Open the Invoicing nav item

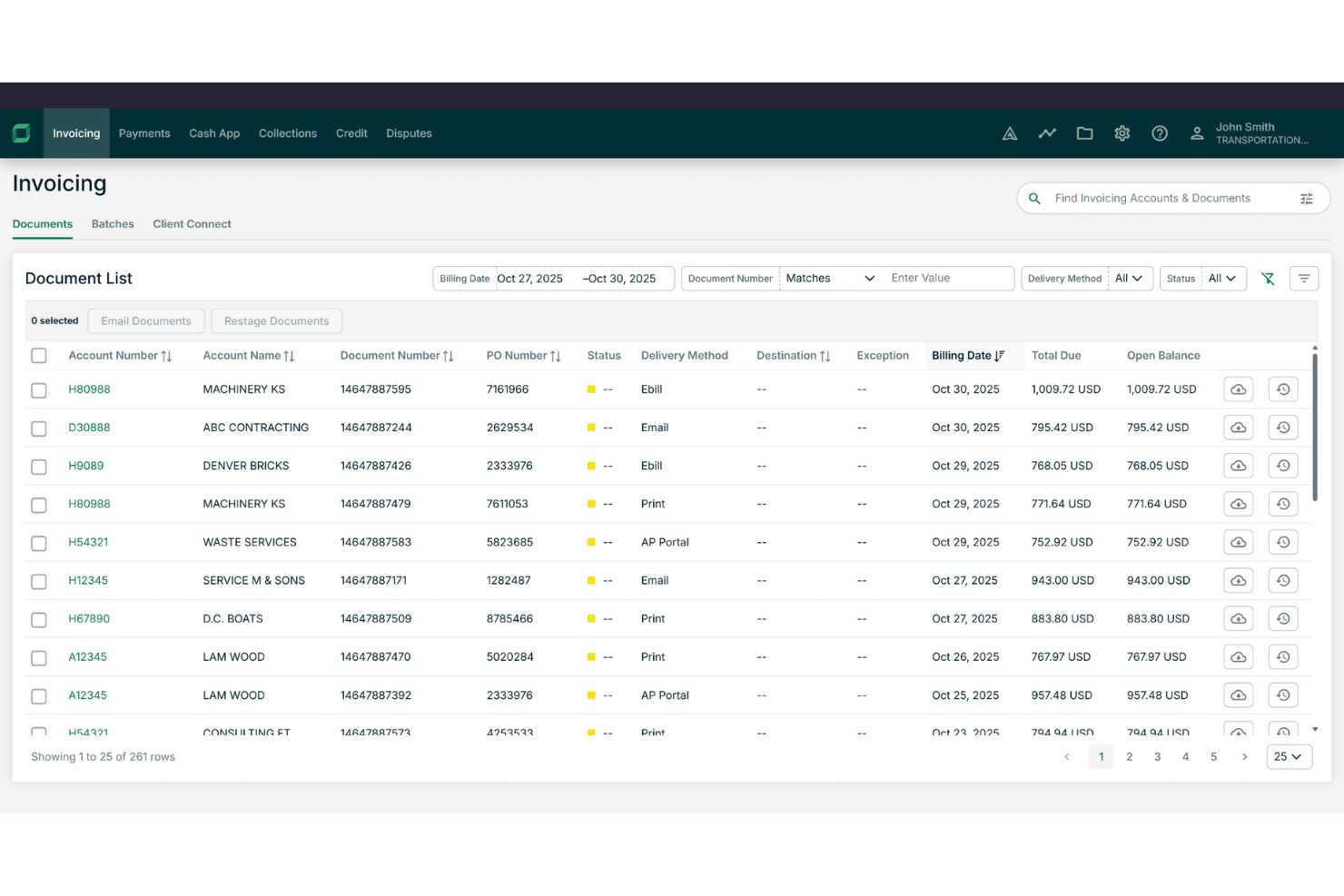(76, 133)
